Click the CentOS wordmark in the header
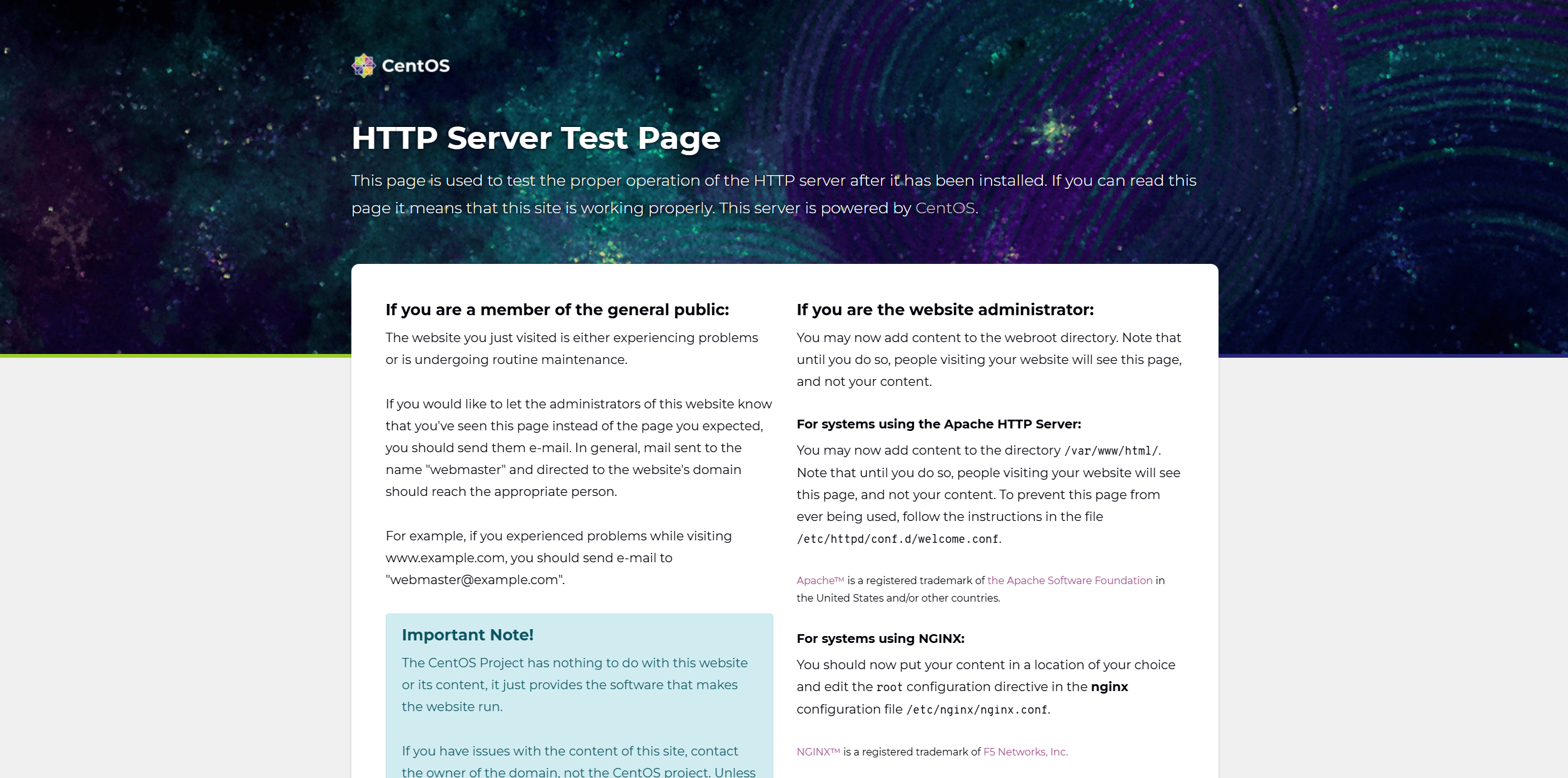Image resolution: width=1568 pixels, height=778 pixels. pyautogui.click(x=415, y=66)
